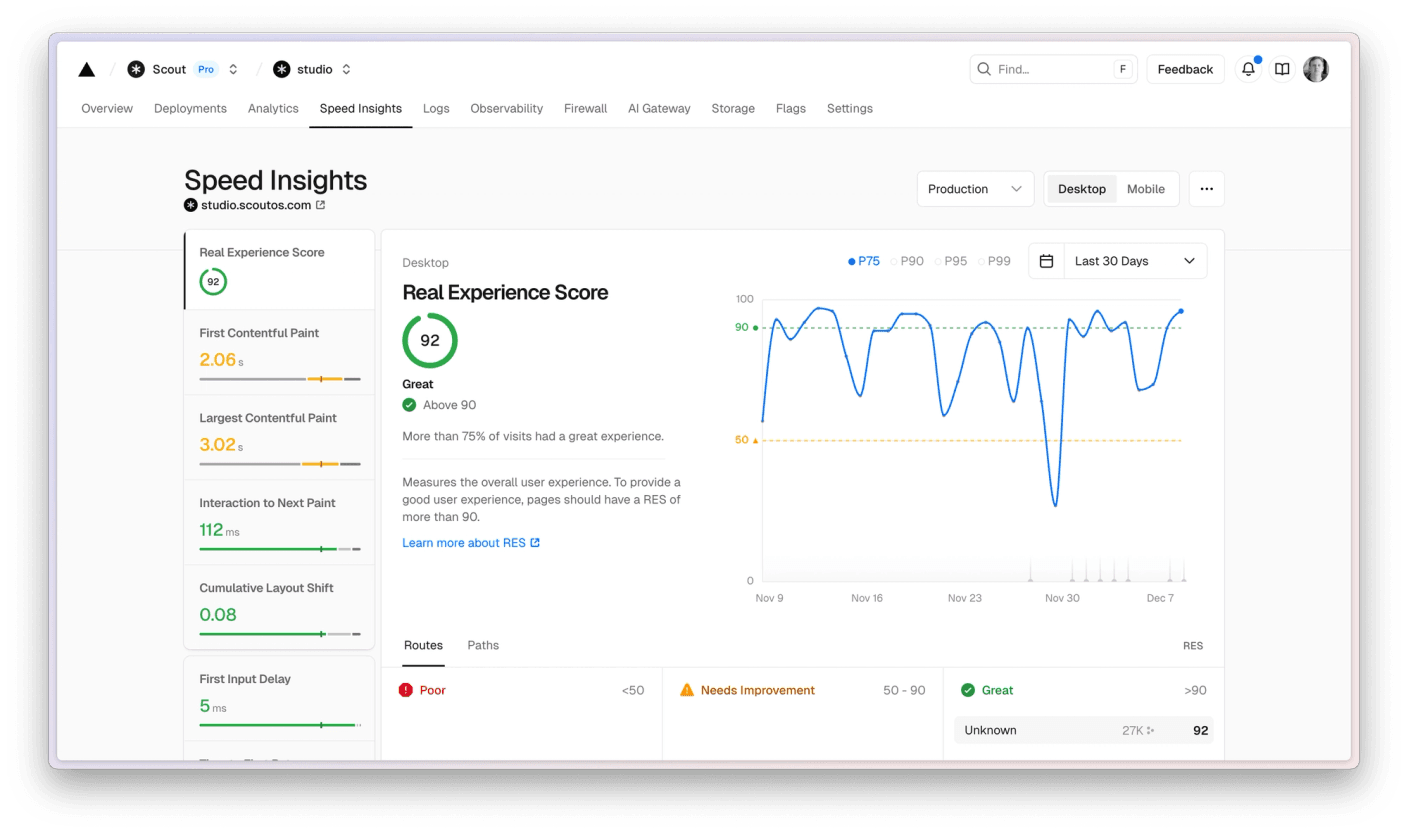Open the studio project switcher chevrons
This screenshot has width=1408, height=833.
[x=346, y=69]
